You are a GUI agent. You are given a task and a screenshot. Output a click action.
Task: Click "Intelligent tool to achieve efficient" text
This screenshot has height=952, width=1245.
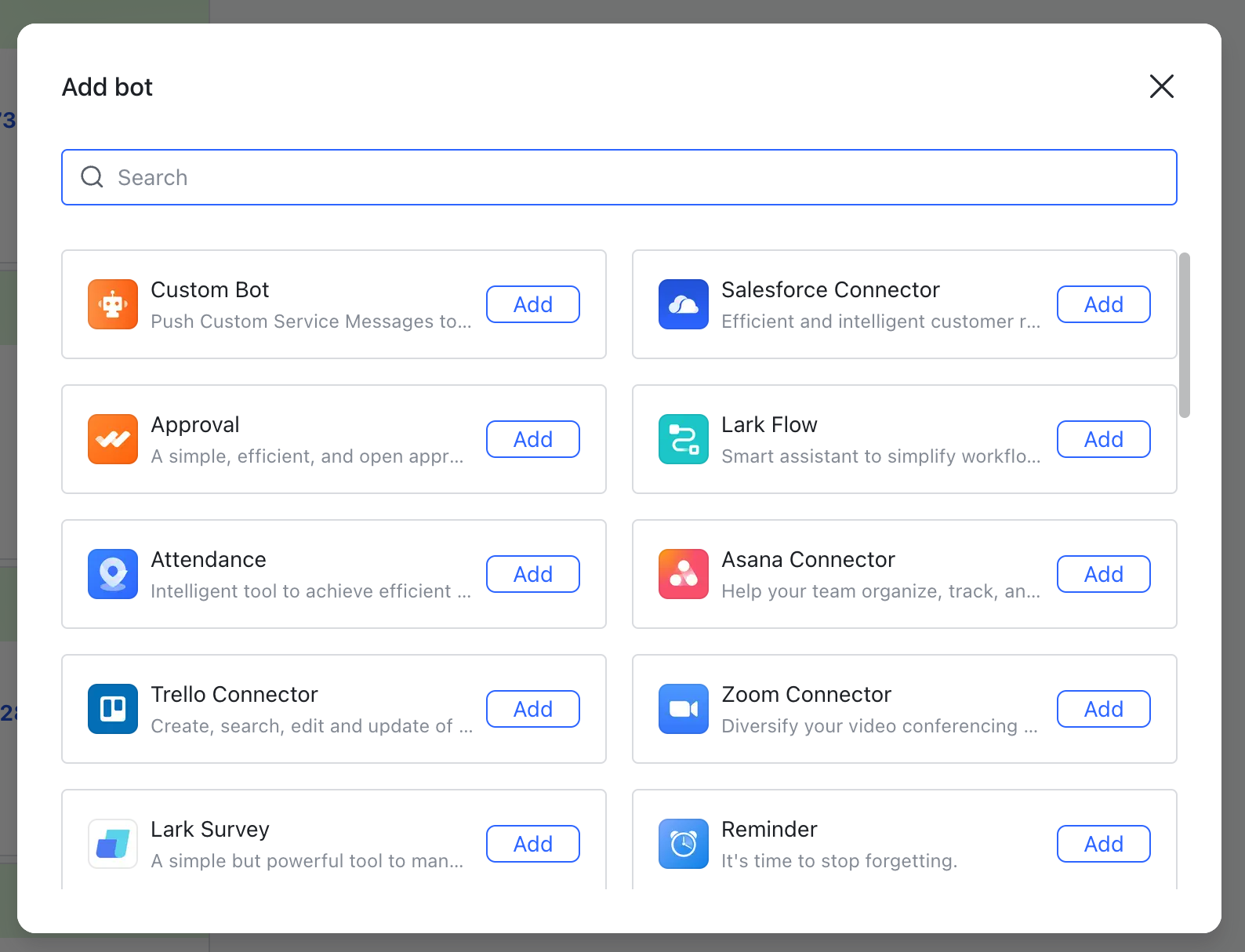click(301, 591)
